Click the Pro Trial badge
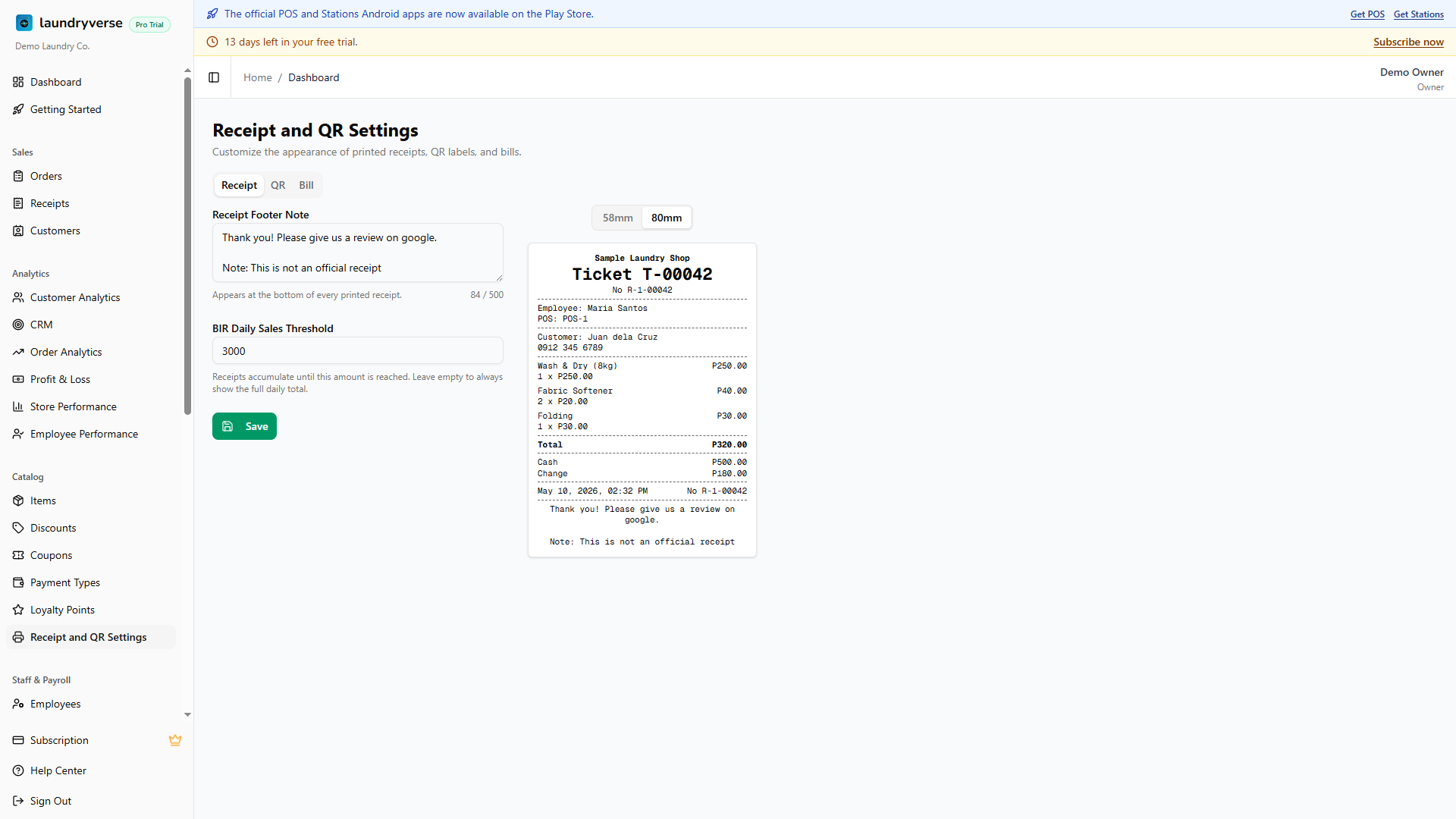1456x819 pixels. click(149, 24)
